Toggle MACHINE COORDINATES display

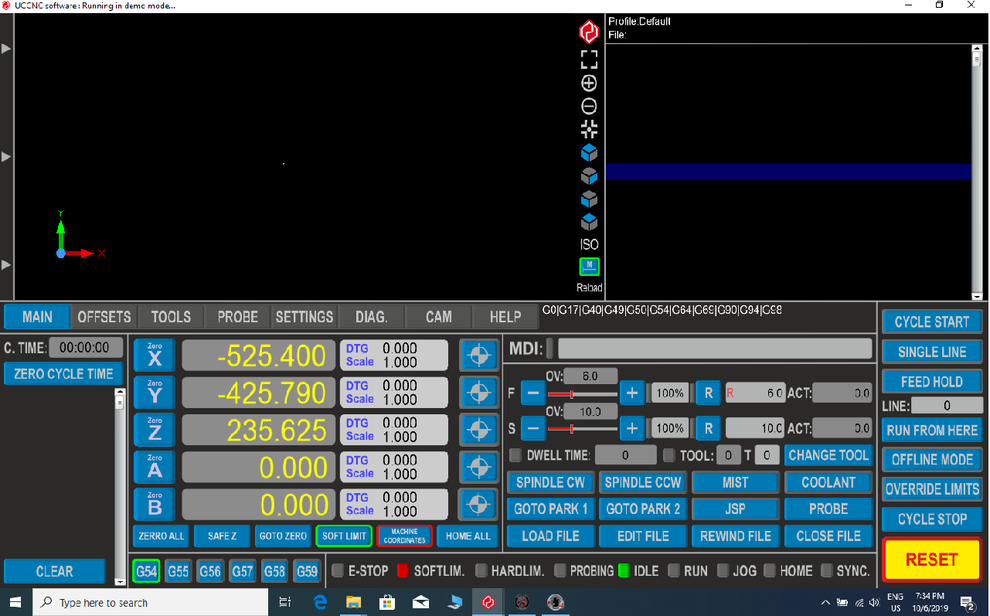404,536
